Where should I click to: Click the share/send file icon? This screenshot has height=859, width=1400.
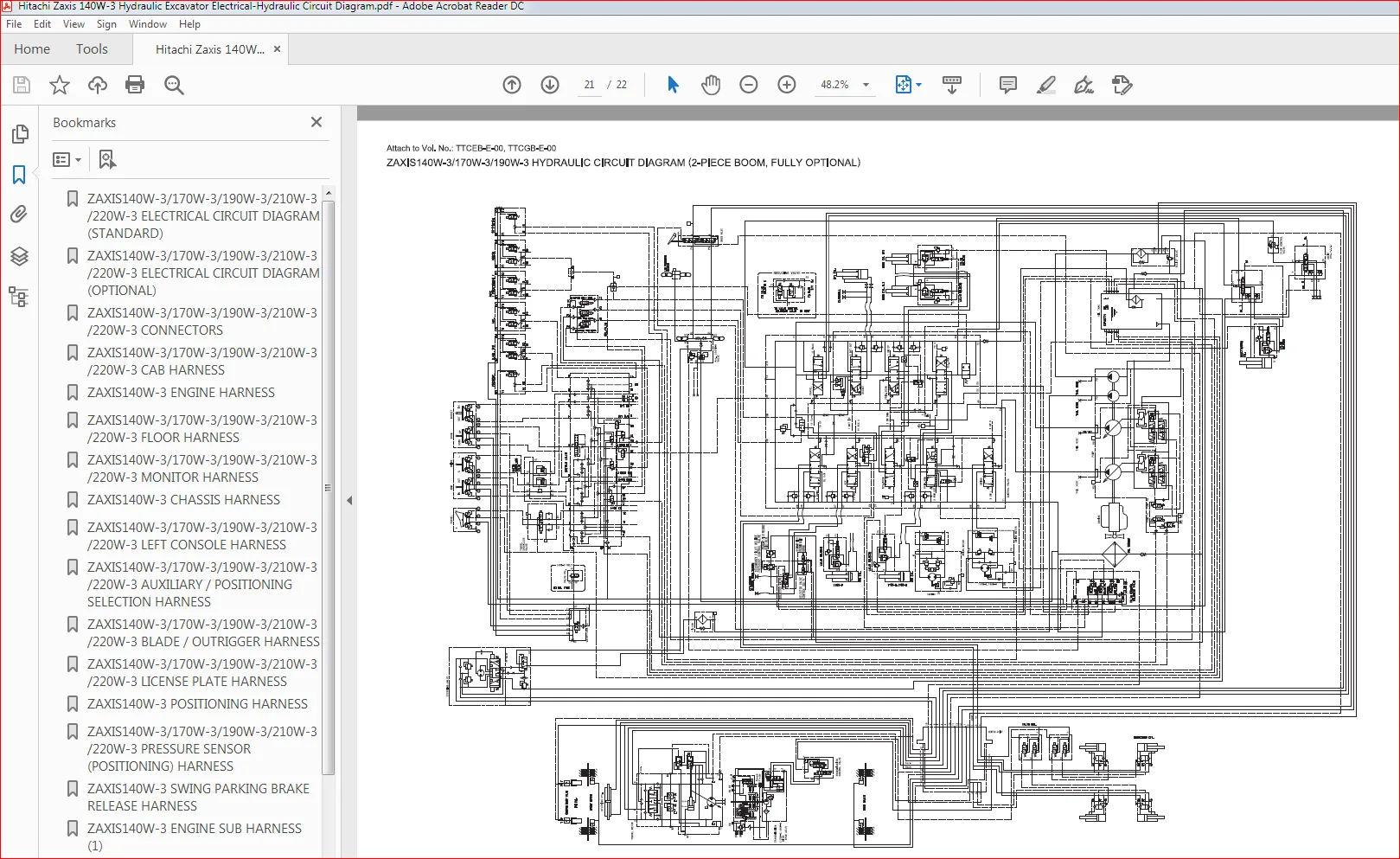click(x=1122, y=85)
